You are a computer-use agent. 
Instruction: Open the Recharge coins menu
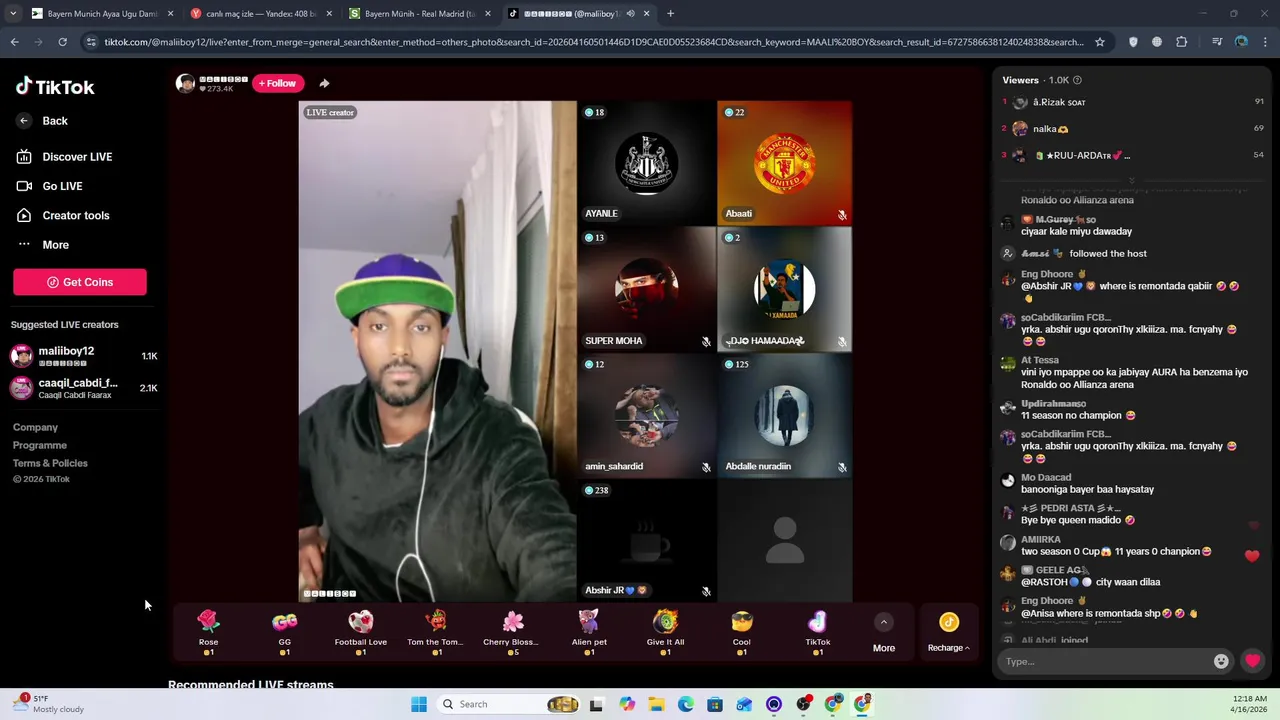pyautogui.click(x=949, y=633)
